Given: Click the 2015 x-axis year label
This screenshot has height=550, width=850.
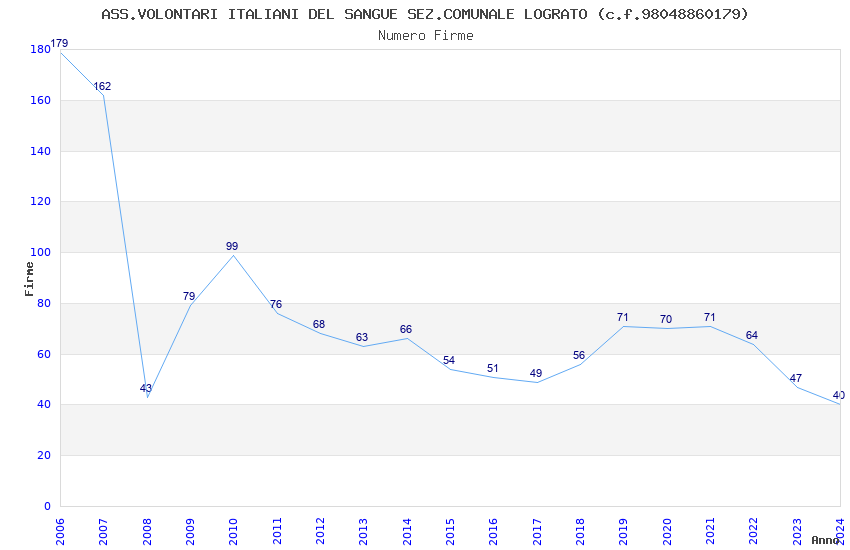Looking at the screenshot, I should coord(450,531).
